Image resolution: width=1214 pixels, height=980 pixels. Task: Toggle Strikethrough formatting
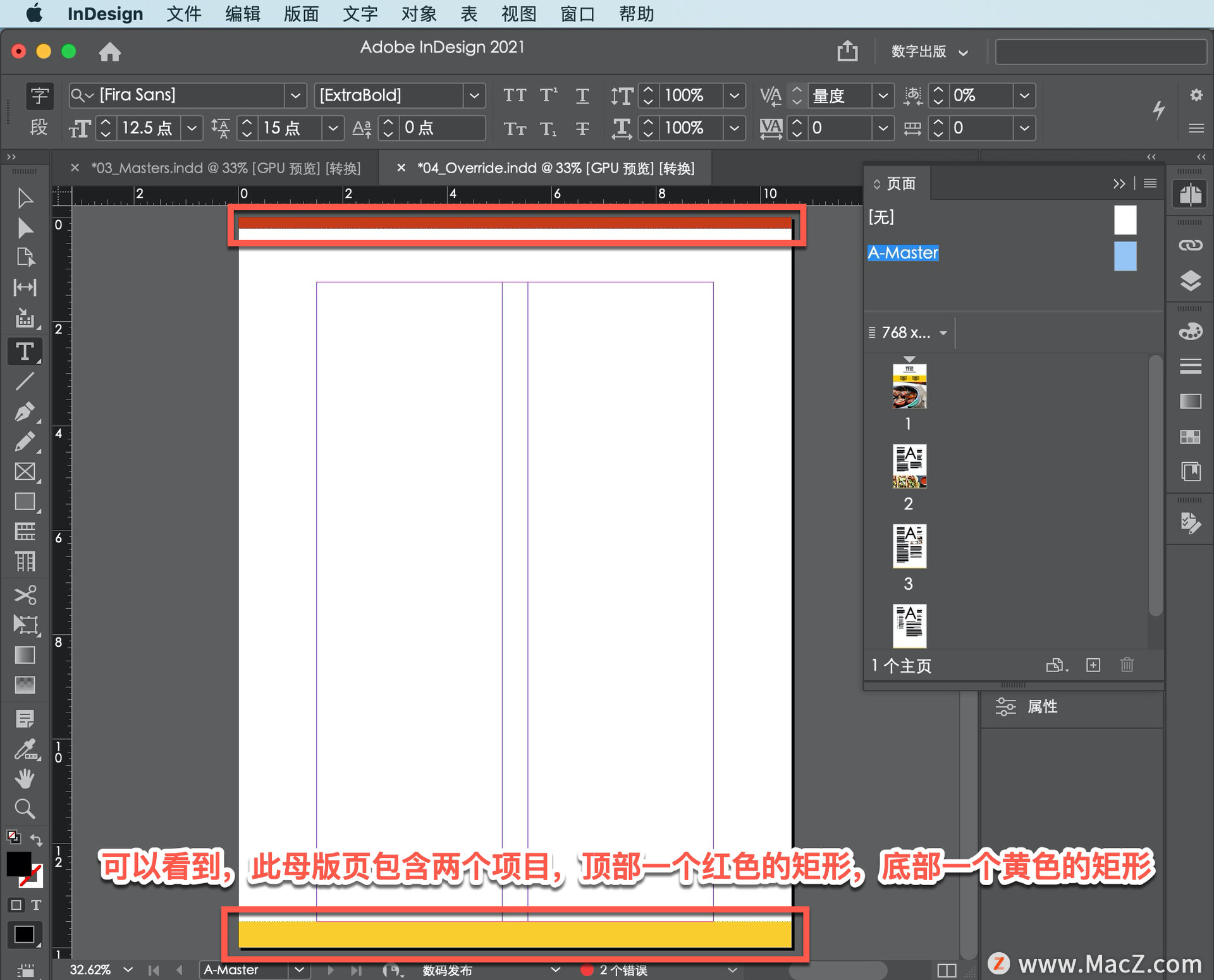(x=582, y=129)
